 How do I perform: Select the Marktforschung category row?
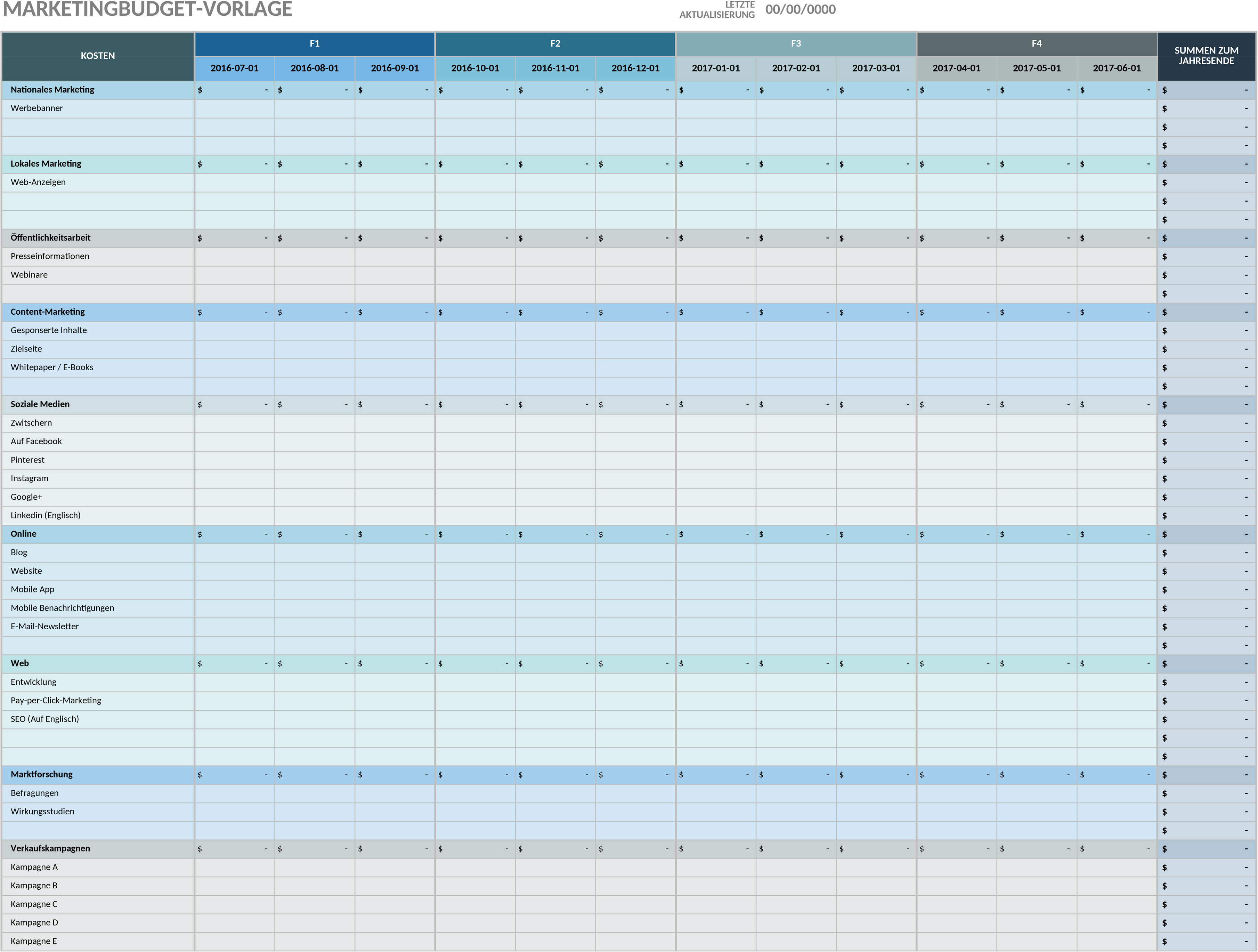coord(628,775)
